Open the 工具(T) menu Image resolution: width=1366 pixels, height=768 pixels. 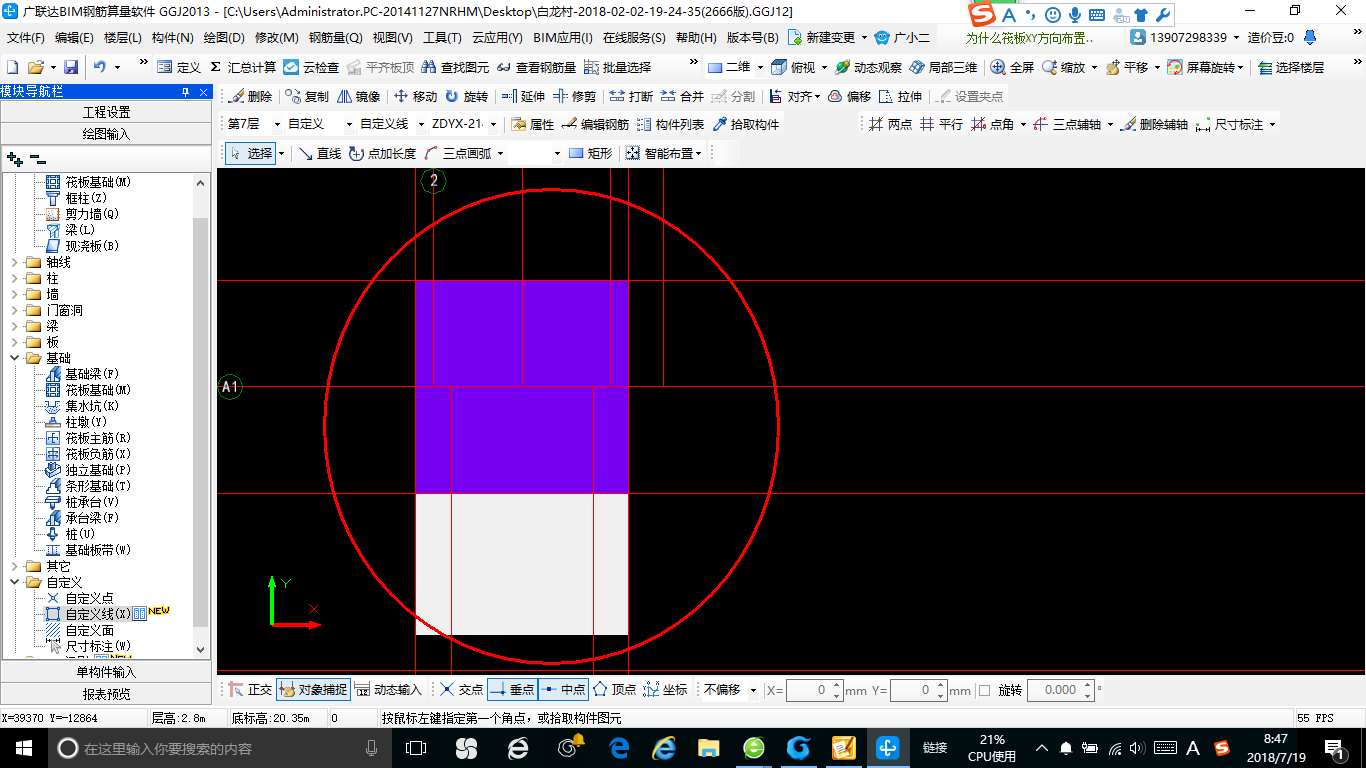442,37
